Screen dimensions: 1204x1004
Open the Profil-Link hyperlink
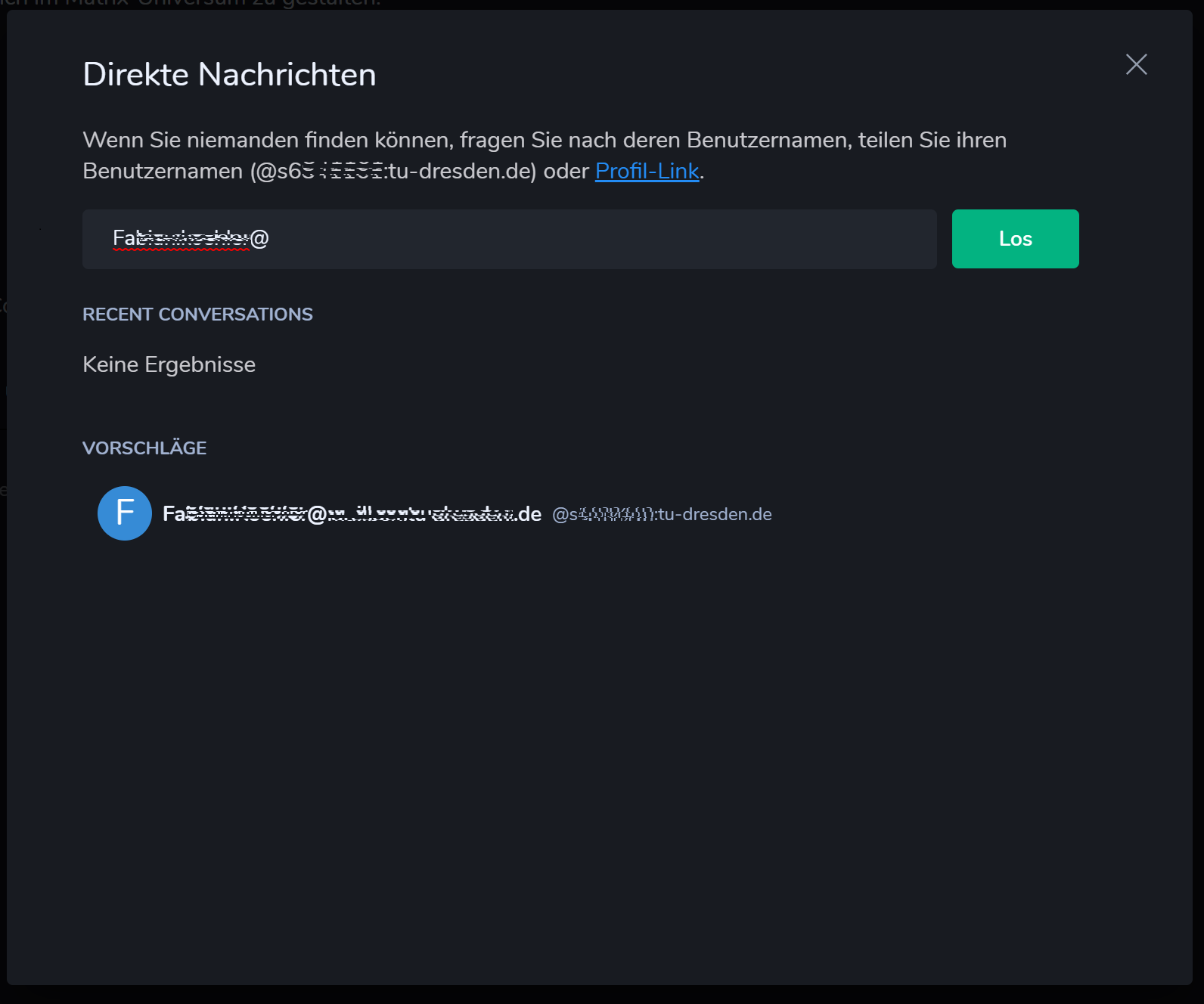click(x=647, y=172)
